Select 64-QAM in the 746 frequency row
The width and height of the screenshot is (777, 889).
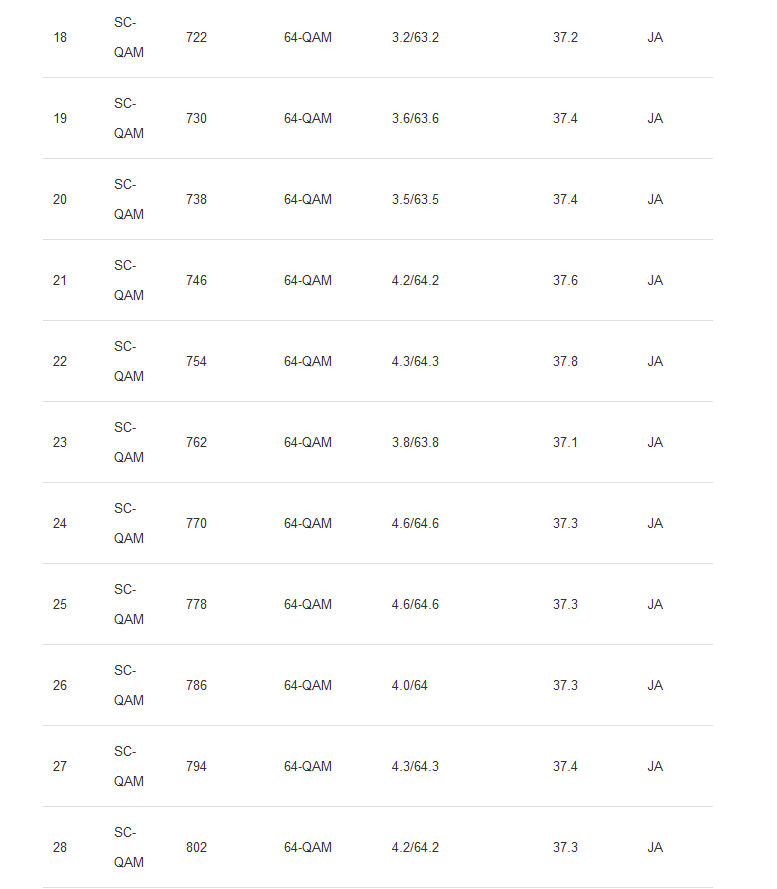(x=307, y=281)
